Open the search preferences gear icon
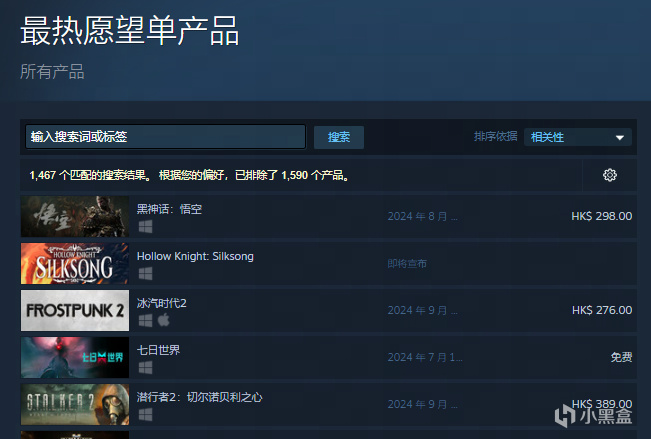This screenshot has width=651, height=439. [x=609, y=175]
